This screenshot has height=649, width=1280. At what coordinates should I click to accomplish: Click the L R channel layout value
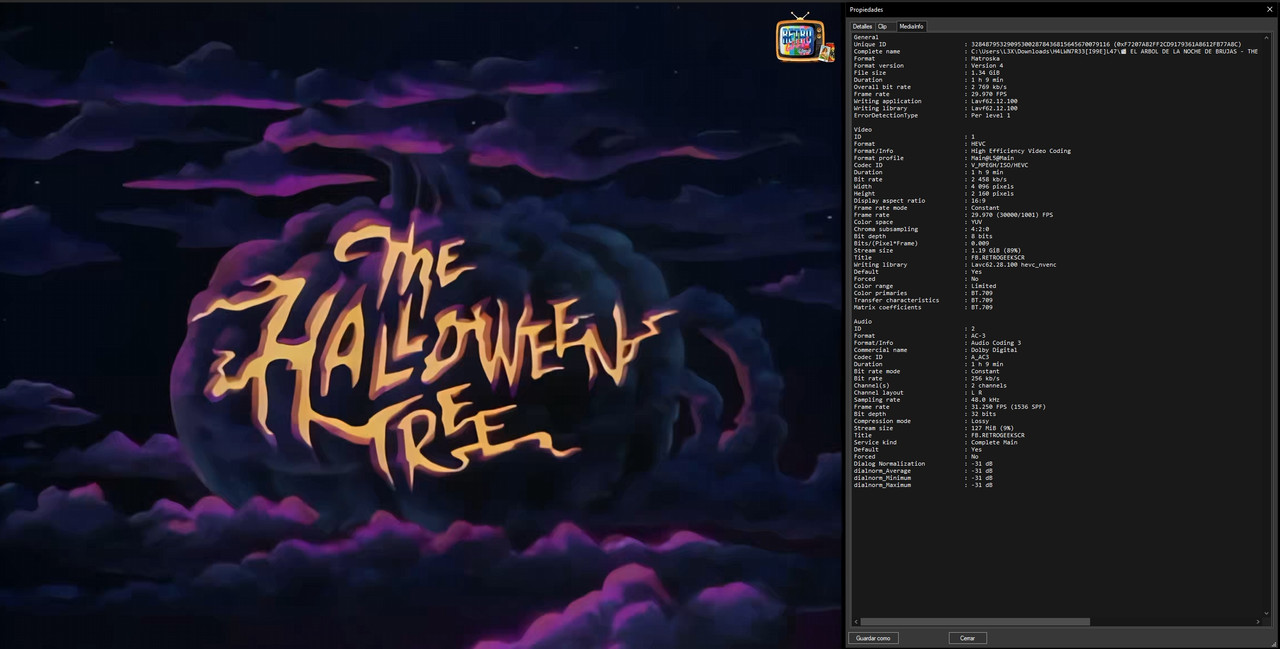[x=977, y=392]
